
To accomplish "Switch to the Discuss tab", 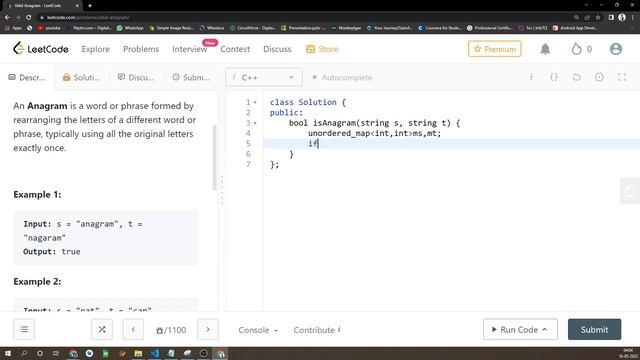I will tap(136, 77).
